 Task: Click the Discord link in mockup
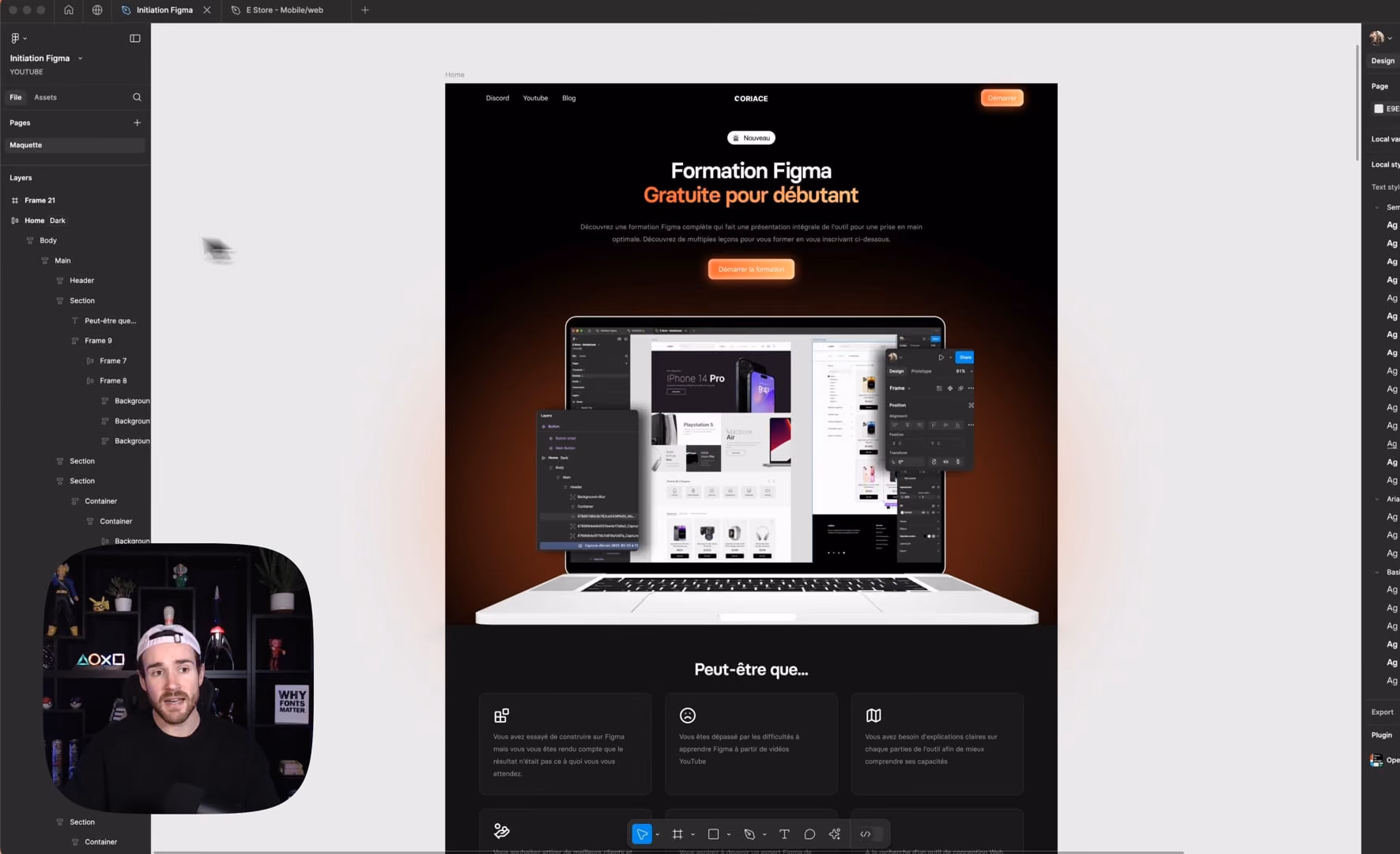(x=497, y=98)
